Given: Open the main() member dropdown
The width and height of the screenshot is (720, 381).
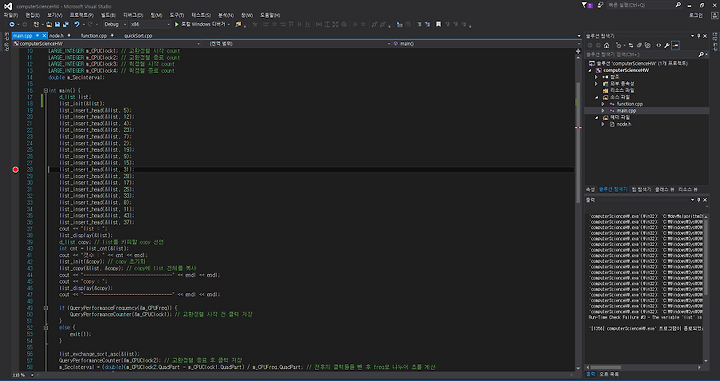Looking at the screenshot, I should click(487, 44).
